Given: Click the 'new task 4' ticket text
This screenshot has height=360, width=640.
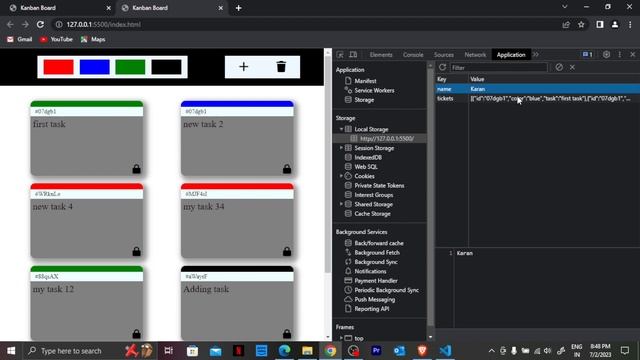Looking at the screenshot, I should coord(53,207).
